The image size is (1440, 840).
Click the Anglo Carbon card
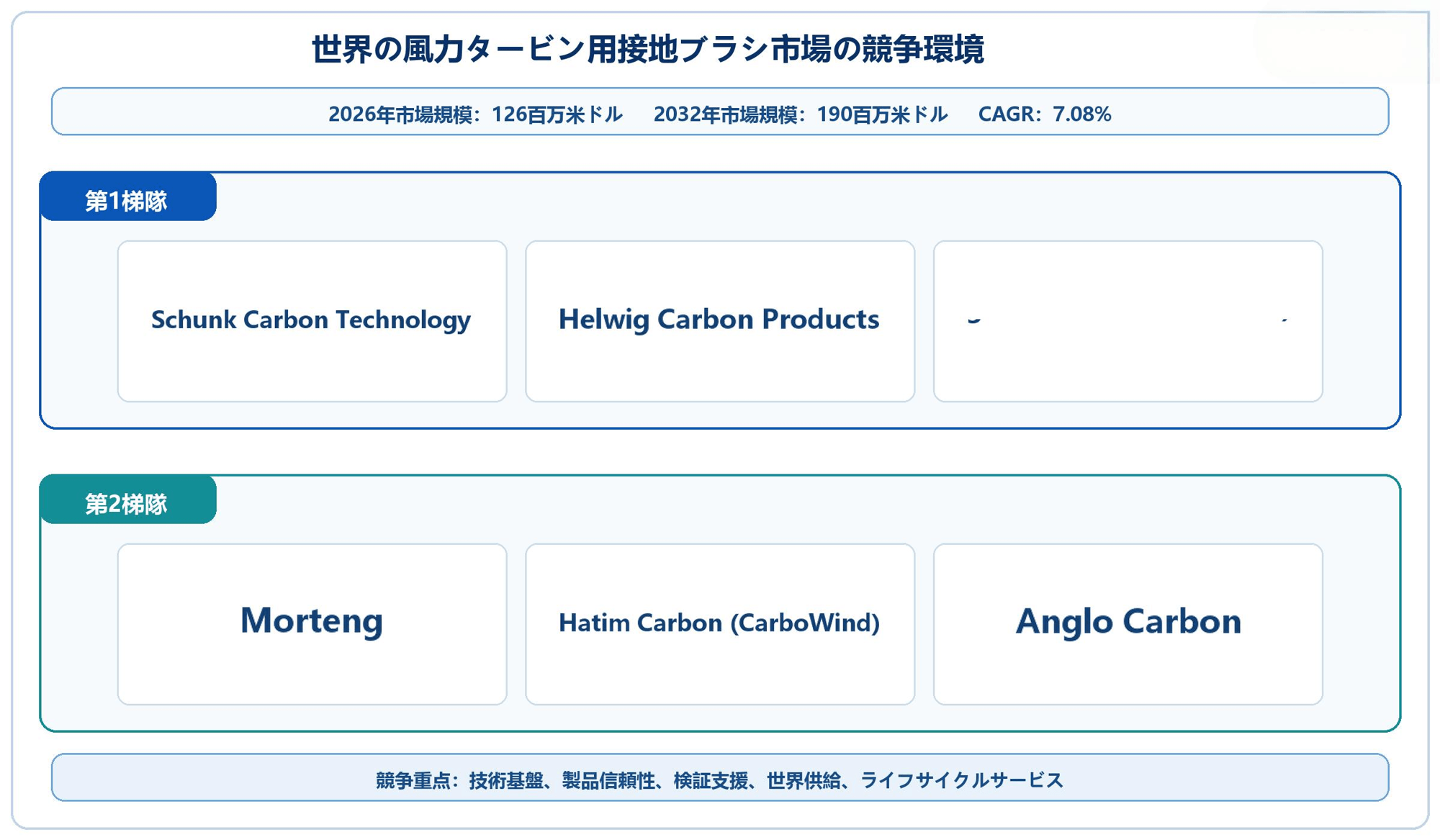tap(1128, 624)
